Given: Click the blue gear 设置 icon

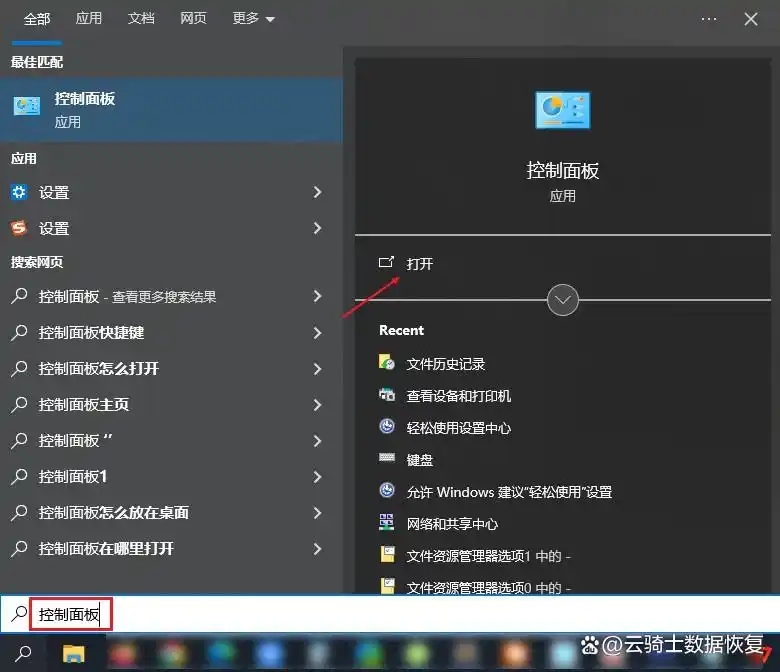Looking at the screenshot, I should tap(19, 192).
